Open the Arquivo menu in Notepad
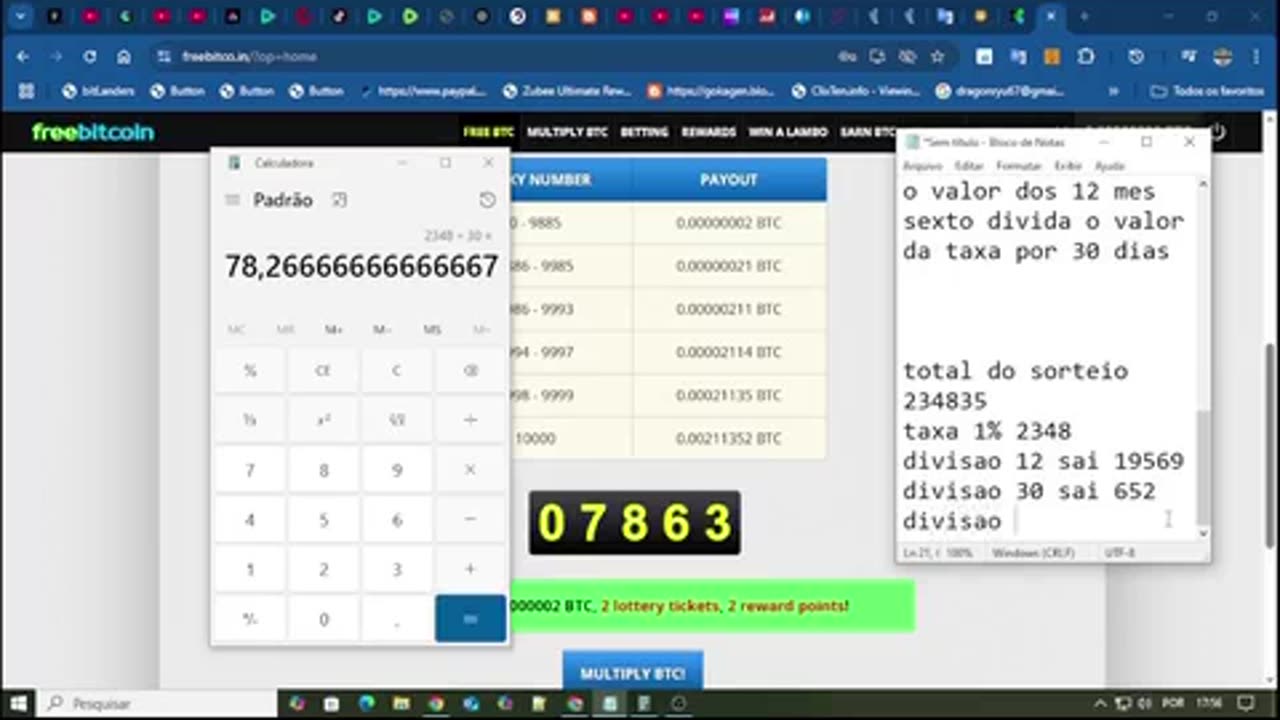 tap(923, 166)
